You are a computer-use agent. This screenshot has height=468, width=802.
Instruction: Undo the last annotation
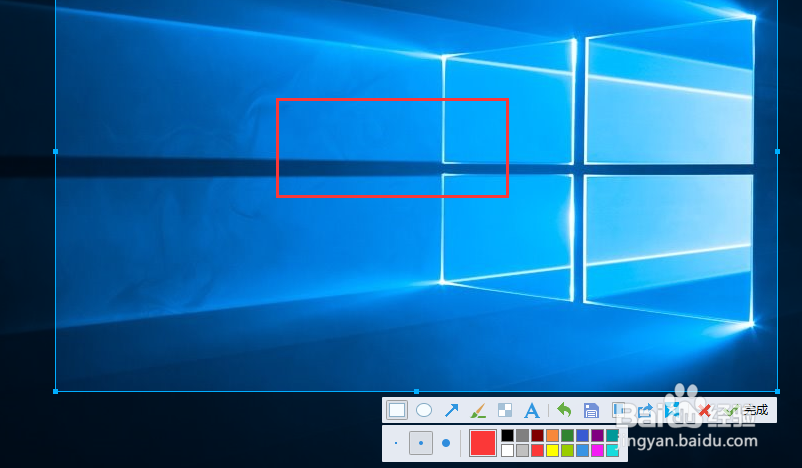(x=564, y=410)
